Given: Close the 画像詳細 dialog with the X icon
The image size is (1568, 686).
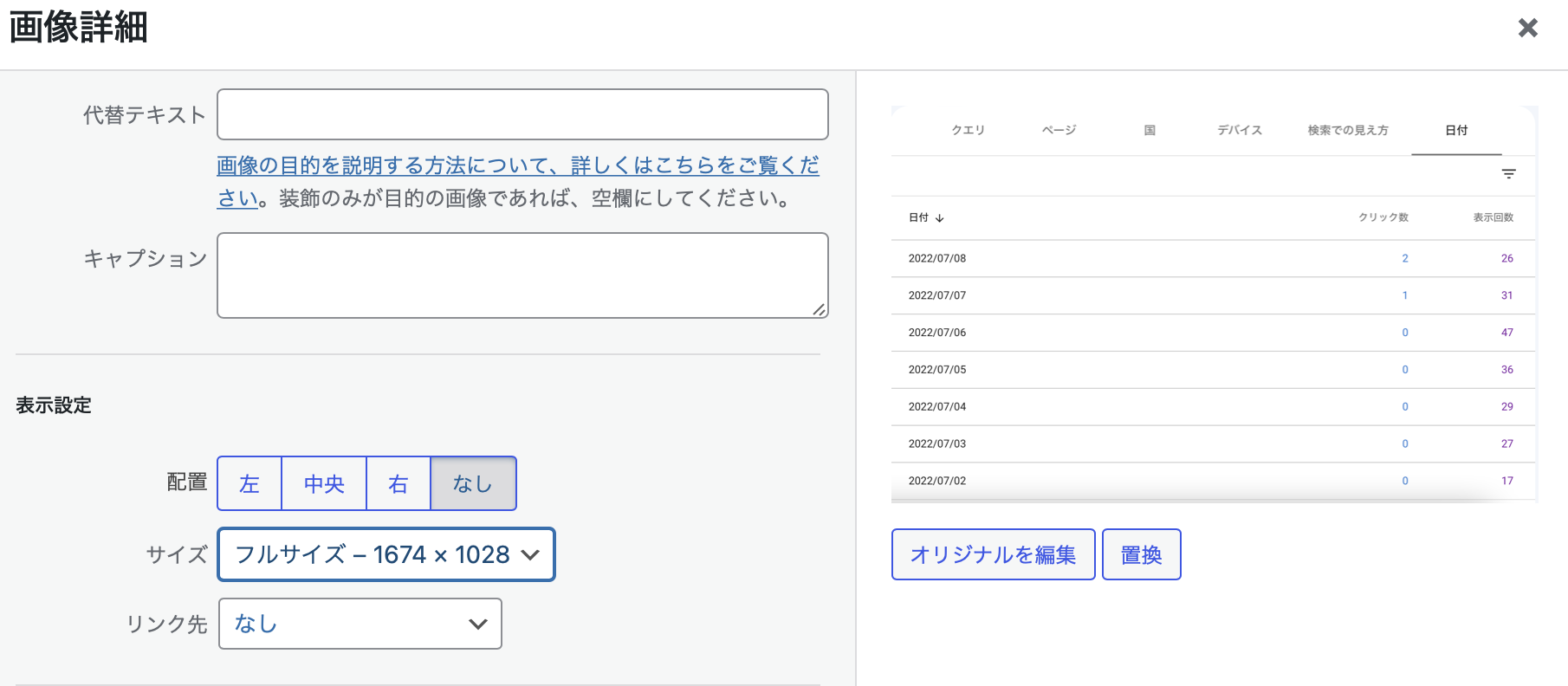Looking at the screenshot, I should (1528, 28).
